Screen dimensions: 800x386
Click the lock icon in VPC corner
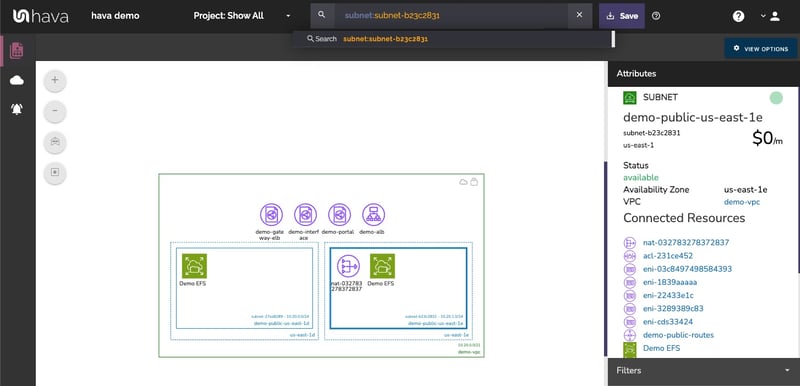pyautogui.click(x=474, y=182)
